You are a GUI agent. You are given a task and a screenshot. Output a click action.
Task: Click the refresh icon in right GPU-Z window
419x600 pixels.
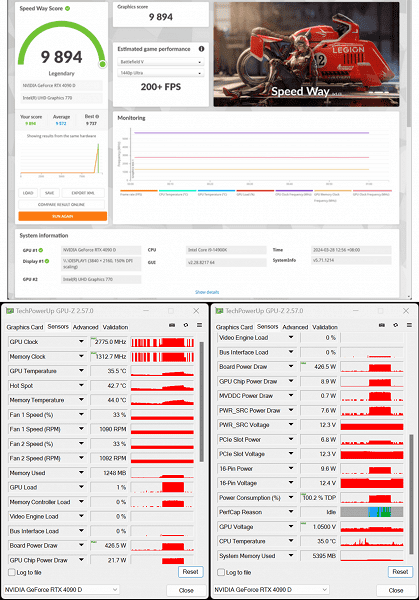[396, 325]
